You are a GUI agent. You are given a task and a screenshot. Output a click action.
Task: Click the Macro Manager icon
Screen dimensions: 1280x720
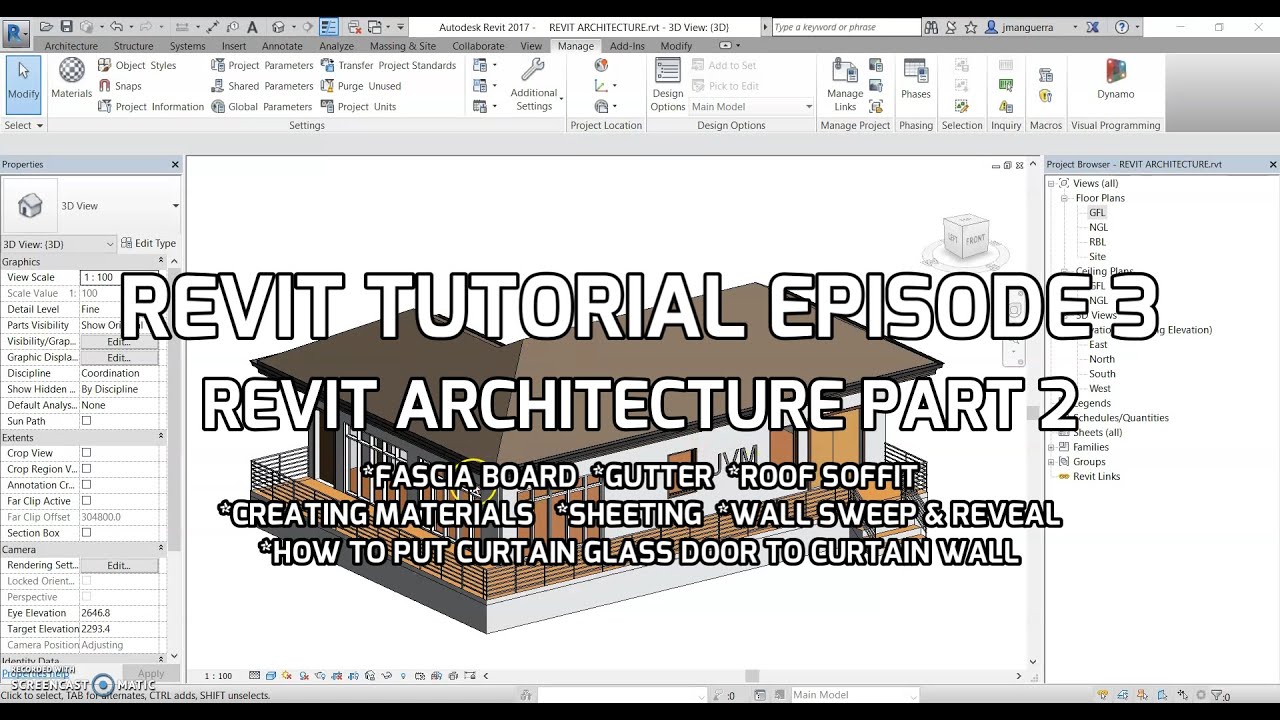pos(1045,75)
